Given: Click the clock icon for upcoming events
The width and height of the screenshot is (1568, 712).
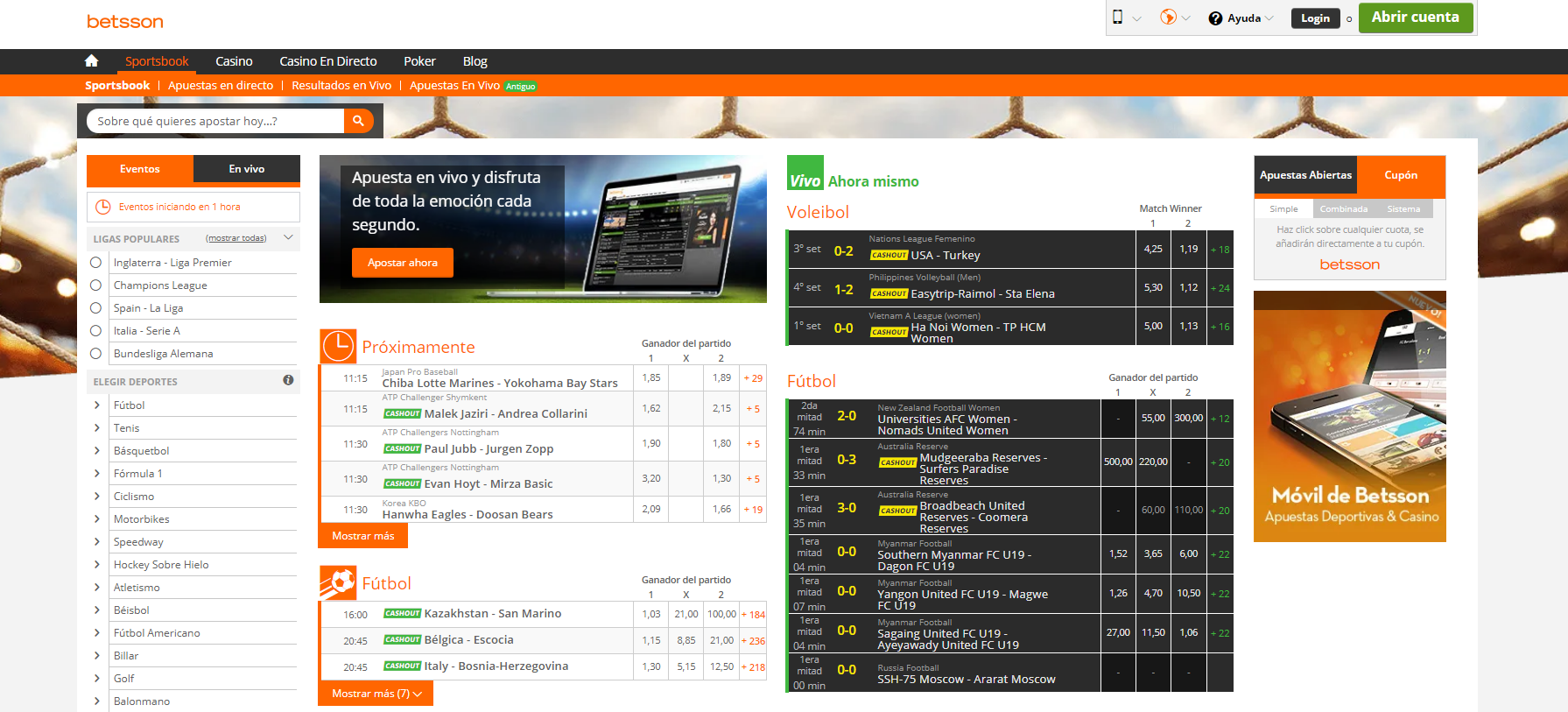Looking at the screenshot, I should pyautogui.click(x=102, y=207).
